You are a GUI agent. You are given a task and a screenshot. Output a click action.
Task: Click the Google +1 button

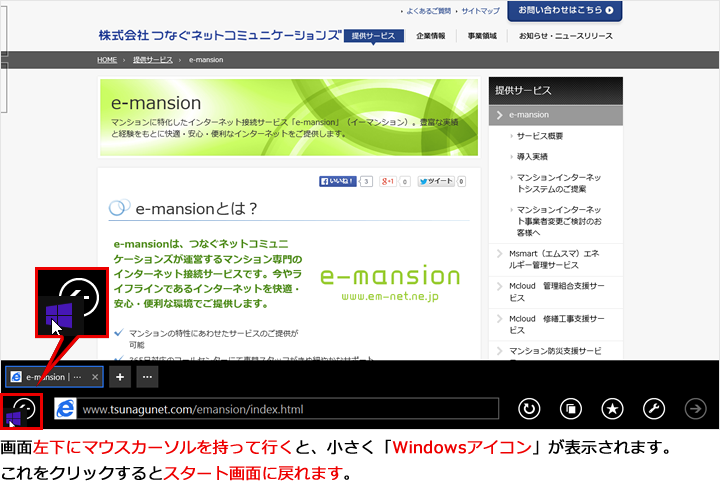coord(388,181)
